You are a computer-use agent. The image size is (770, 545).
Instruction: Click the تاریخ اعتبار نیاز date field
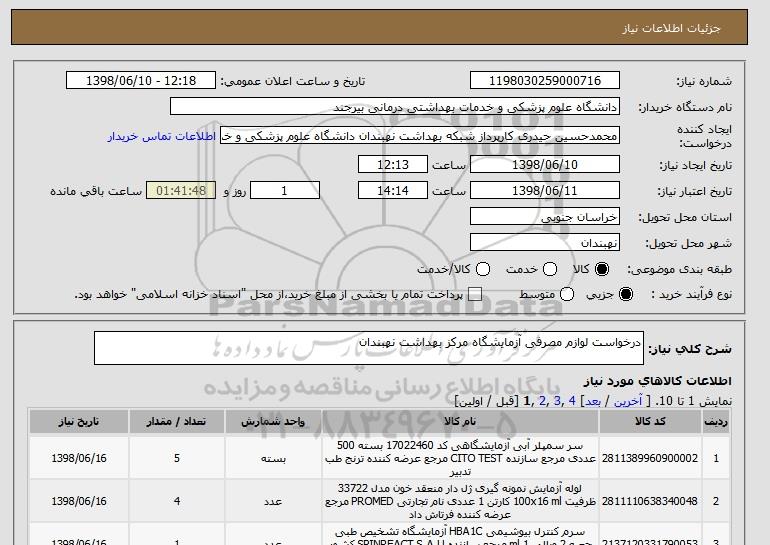coord(545,191)
